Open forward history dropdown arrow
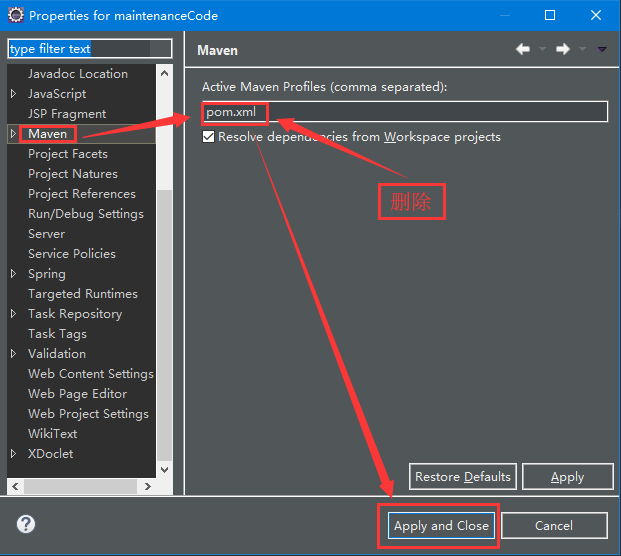This screenshot has width=621, height=556. point(582,49)
